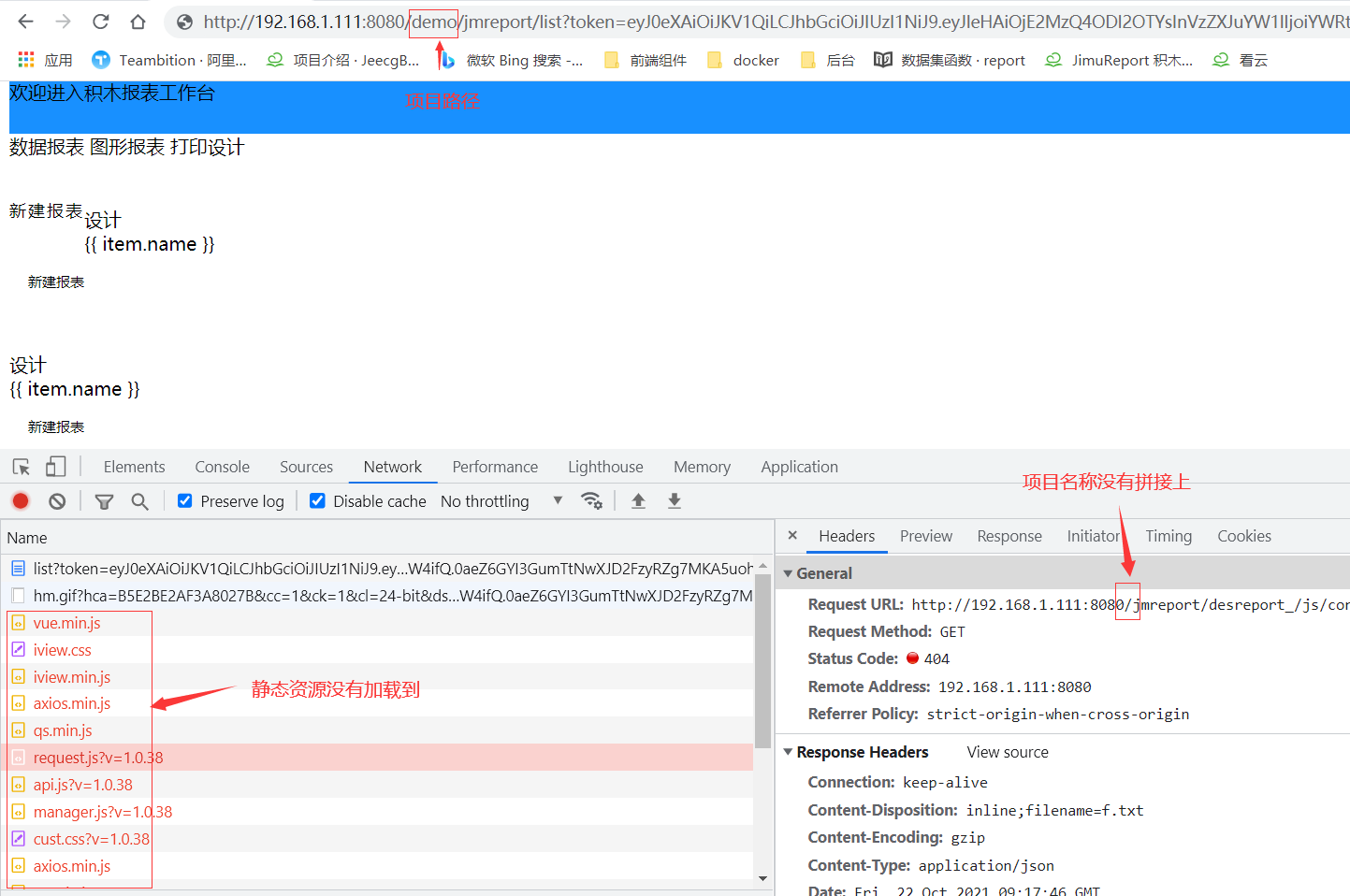
Task: Toggle the device toolbar icon
Action: point(56,467)
